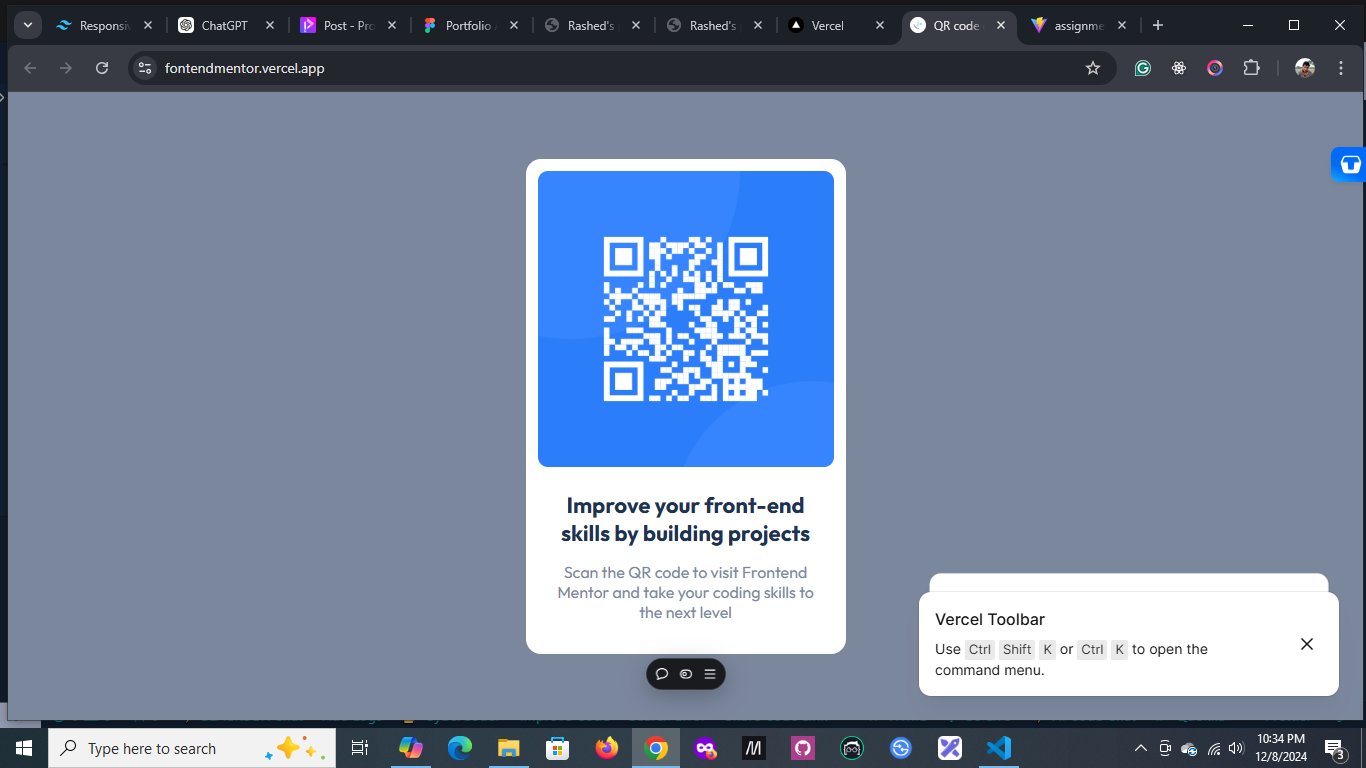
Task: Open a new browser tab
Action: (1158, 25)
